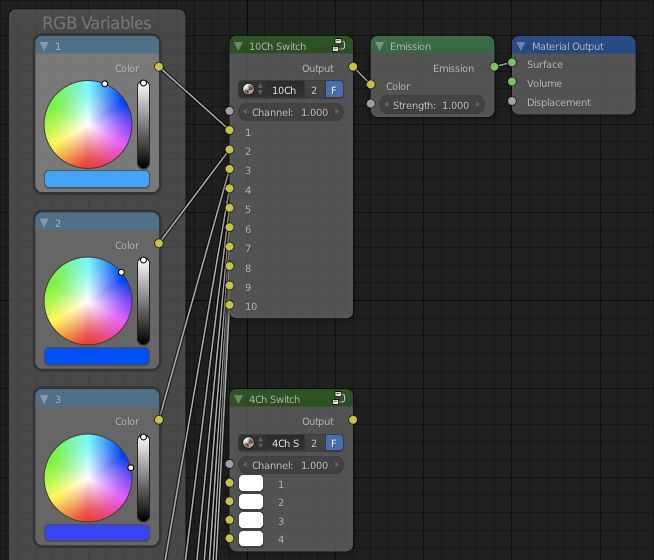The width and height of the screenshot is (654, 560).
Task: Click Color output socket of RGB node 2
Action: pyautogui.click(x=159, y=243)
